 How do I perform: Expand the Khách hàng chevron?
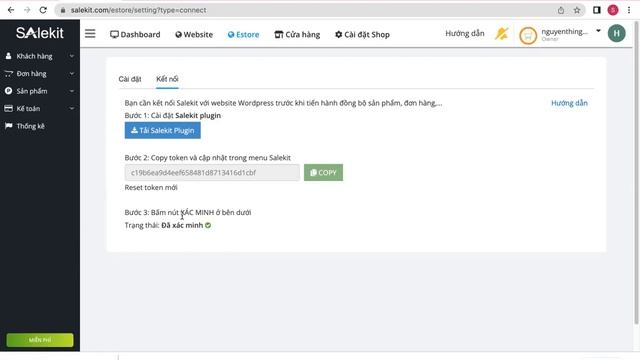point(72,56)
